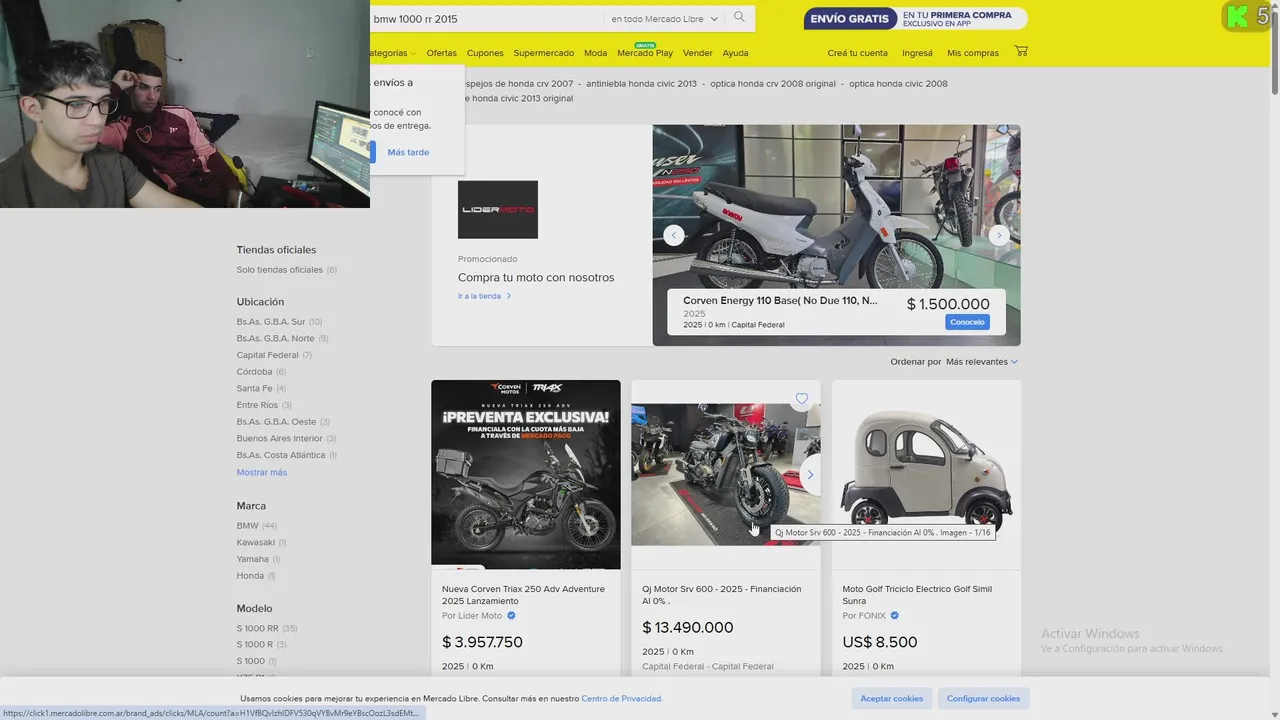The image size is (1280, 720).
Task: Click 'Más tarde' in shipping popup
Action: pos(408,153)
